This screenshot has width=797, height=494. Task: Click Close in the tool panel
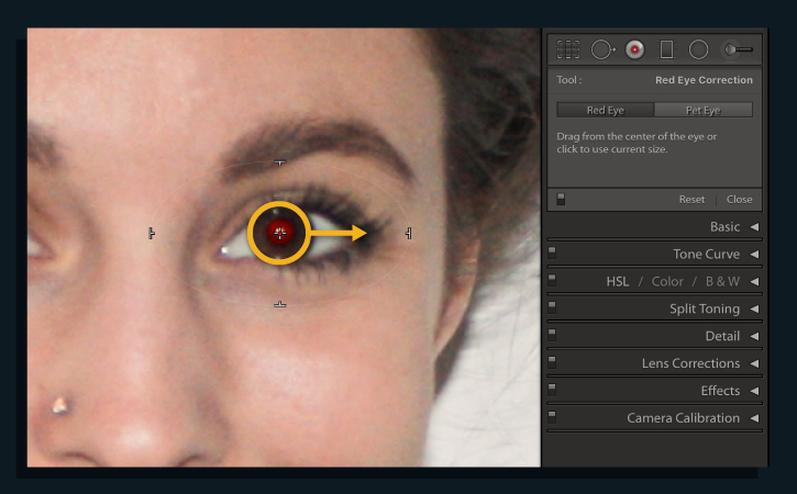coord(739,199)
